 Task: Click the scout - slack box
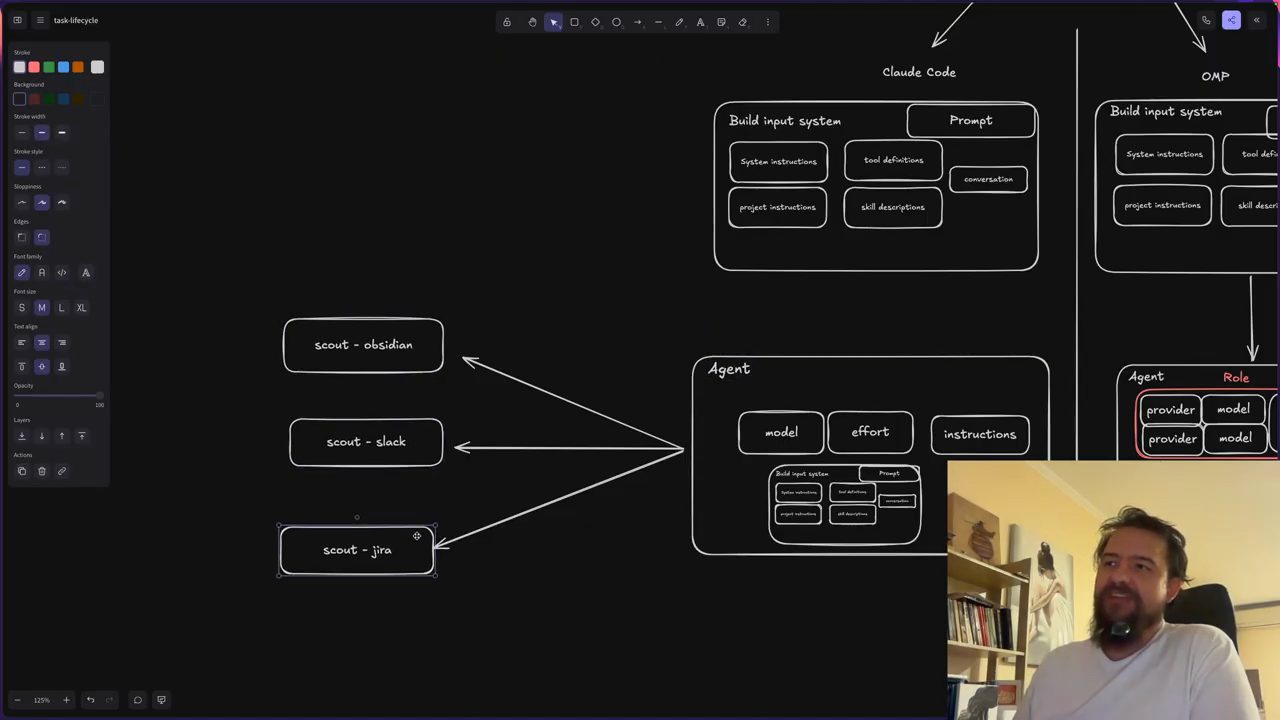pyautogui.click(x=366, y=442)
